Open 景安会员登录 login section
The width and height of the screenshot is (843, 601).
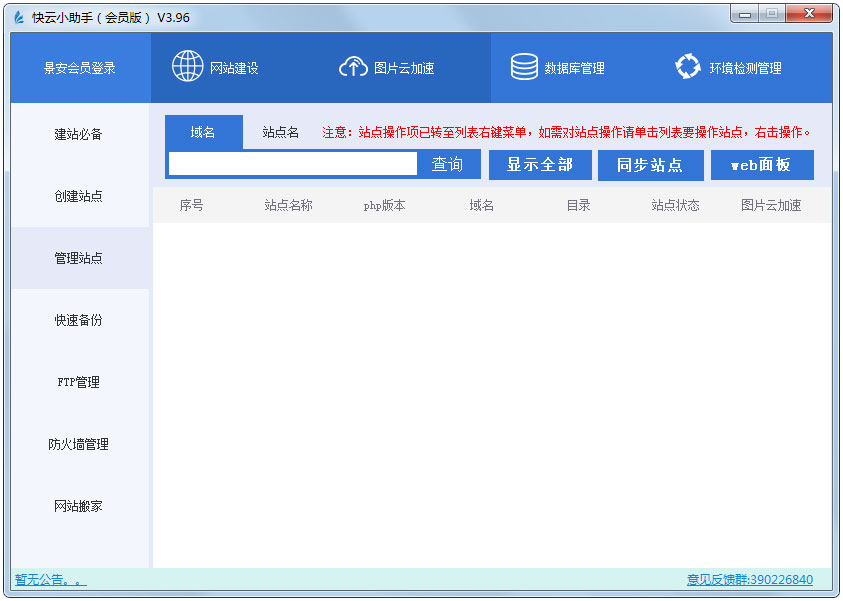(x=80, y=68)
